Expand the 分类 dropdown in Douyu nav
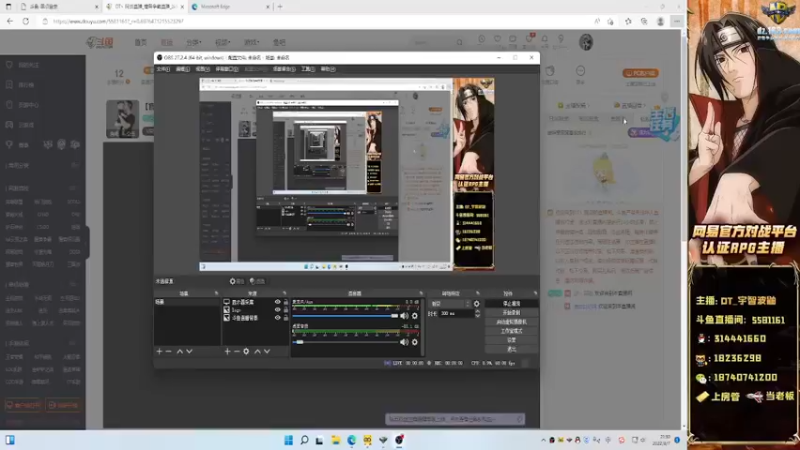Viewport: 800px width, 450px height. tap(194, 42)
